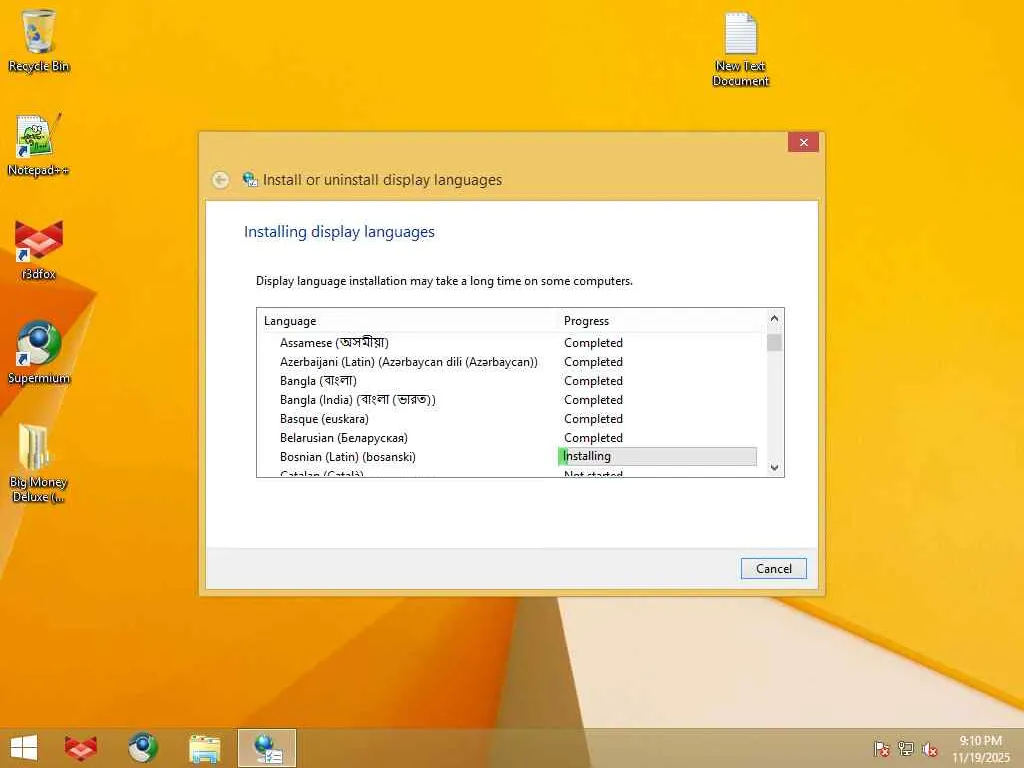Viewport: 1024px width, 768px height.
Task: Go back with the wizard arrow button
Action: click(221, 180)
